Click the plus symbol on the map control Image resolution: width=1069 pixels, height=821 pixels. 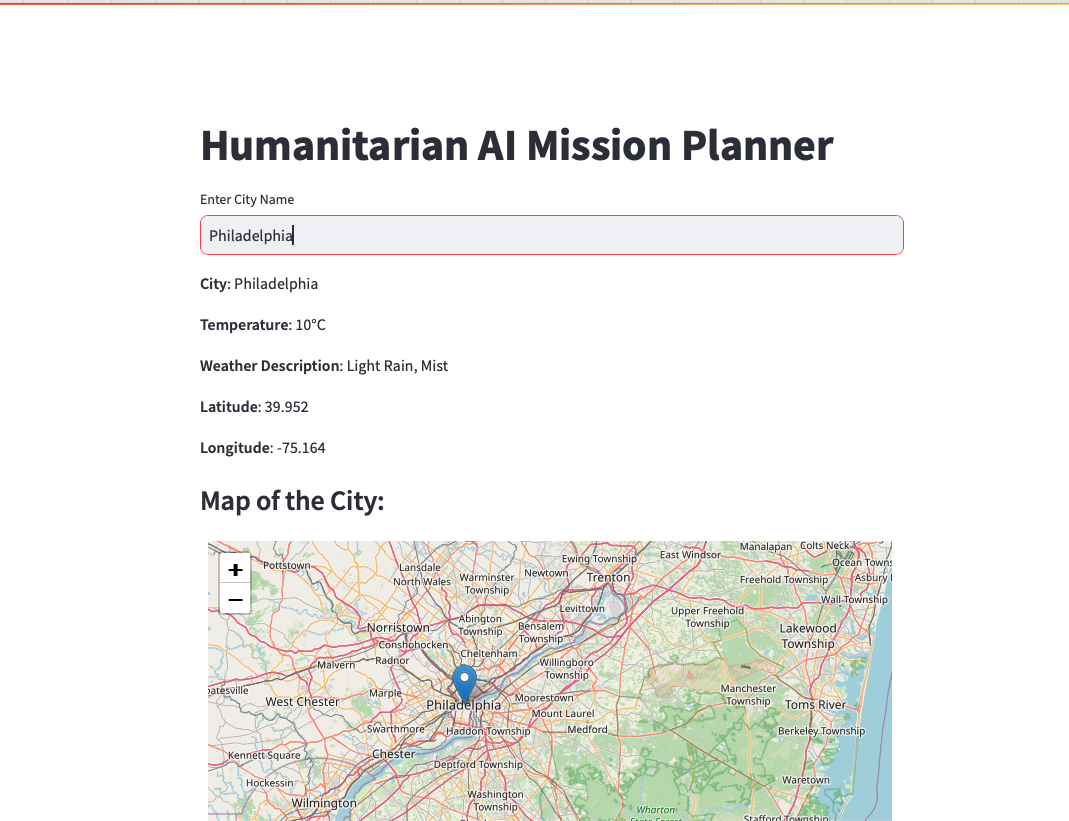pyautogui.click(x=235, y=568)
